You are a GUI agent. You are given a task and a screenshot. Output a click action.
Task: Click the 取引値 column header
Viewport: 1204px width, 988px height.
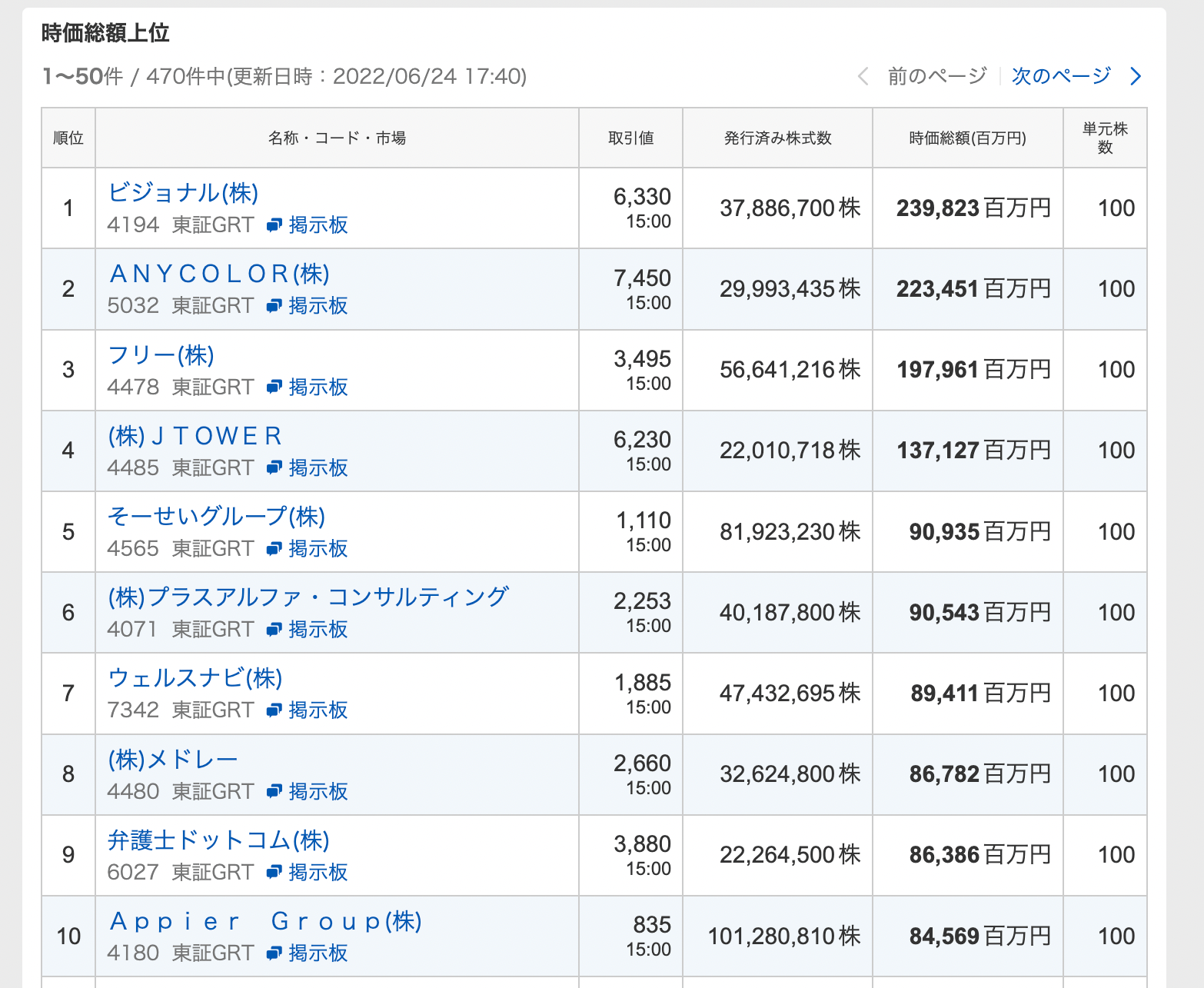click(x=630, y=138)
